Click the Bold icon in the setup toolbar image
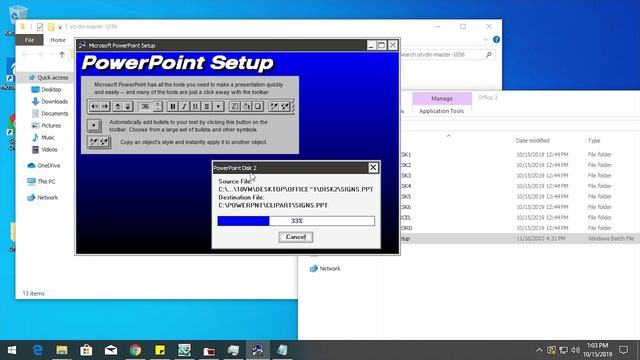 (172, 107)
